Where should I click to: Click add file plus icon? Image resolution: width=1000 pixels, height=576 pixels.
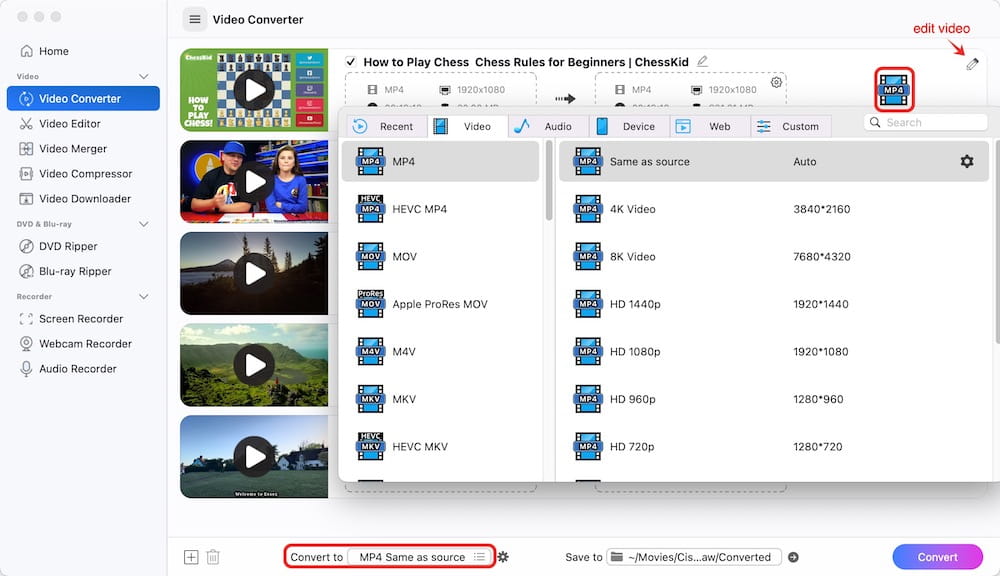tap(191, 557)
